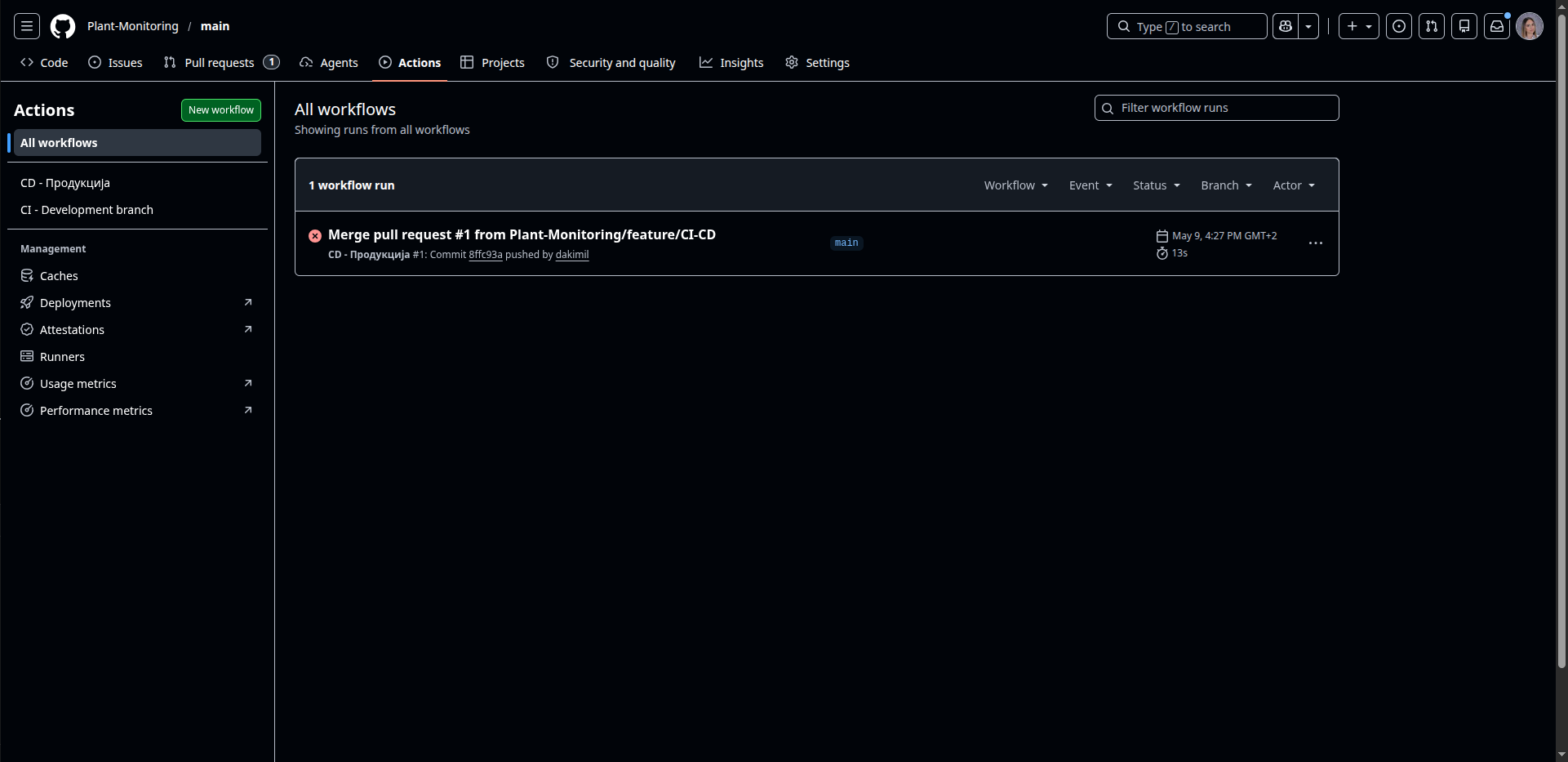Open dakimil user profile link

click(572, 255)
